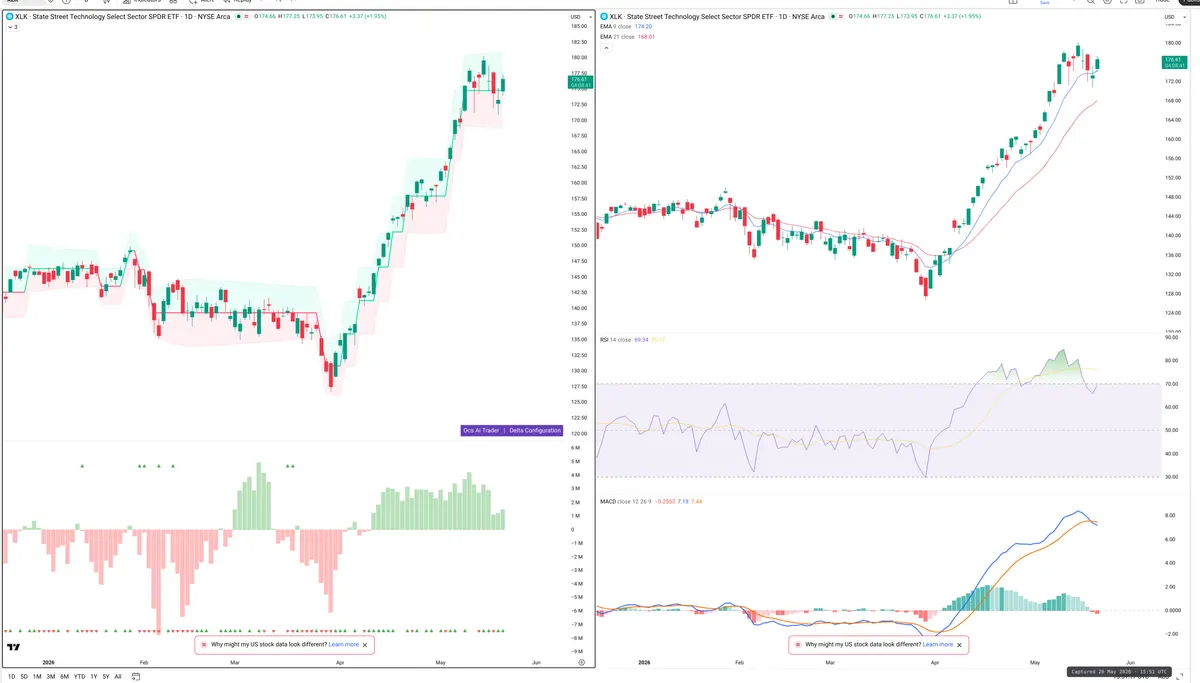Click the Feb label on left time axis
This screenshot has height=683, width=1200.
(x=144, y=662)
